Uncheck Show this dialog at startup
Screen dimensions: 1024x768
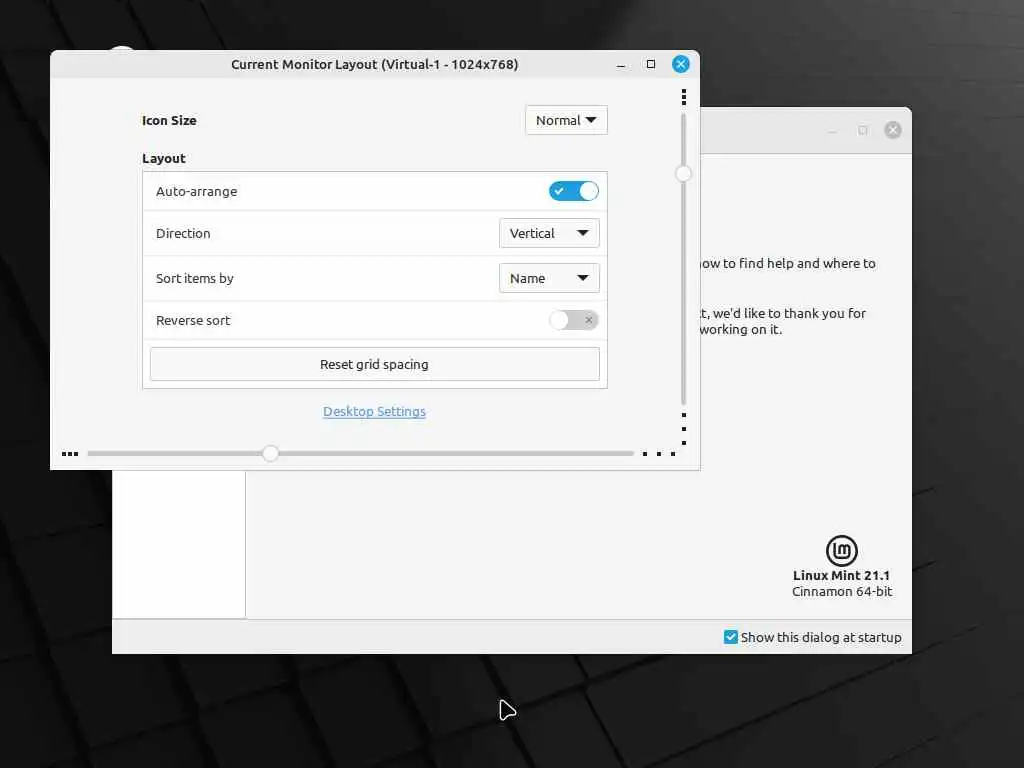click(731, 637)
